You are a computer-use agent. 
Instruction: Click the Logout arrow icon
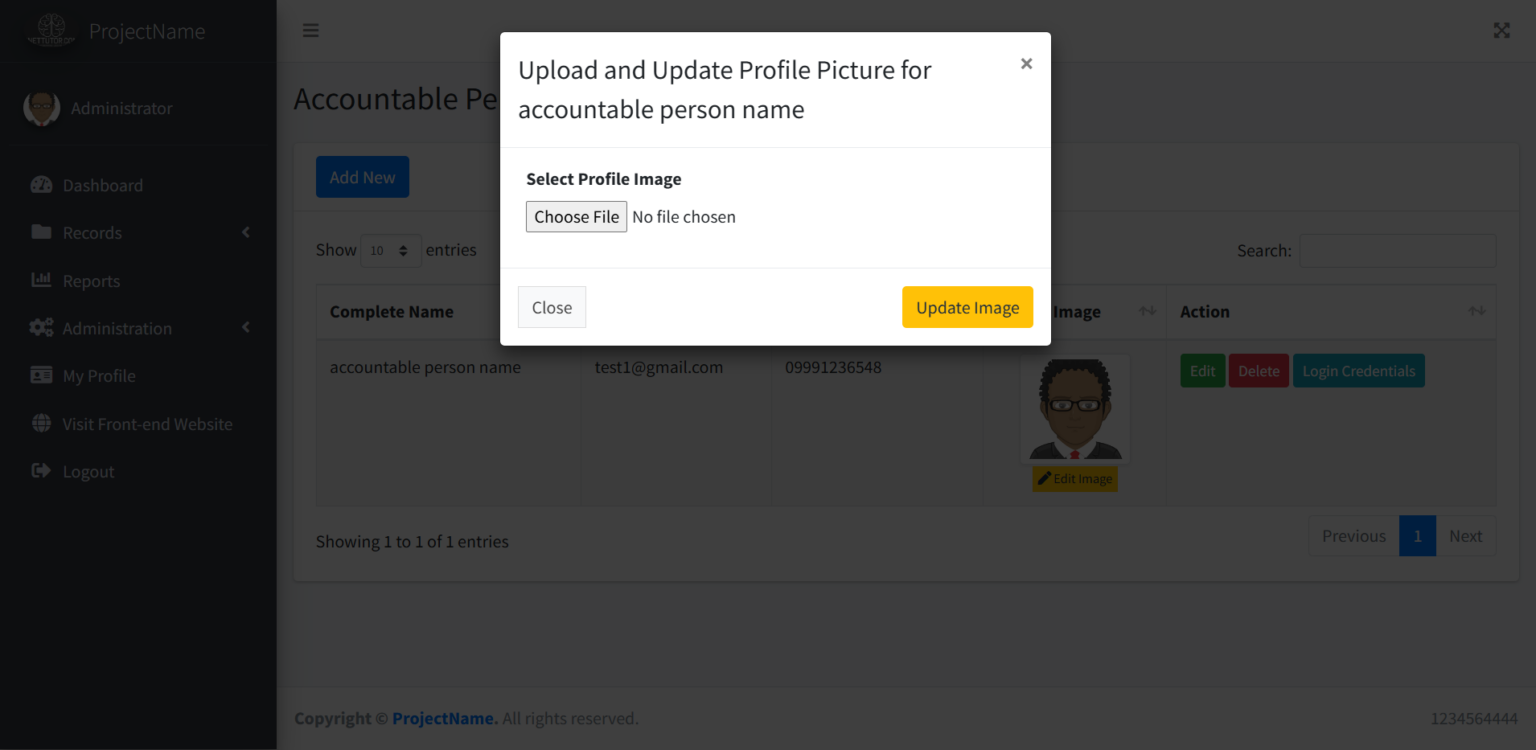41,471
